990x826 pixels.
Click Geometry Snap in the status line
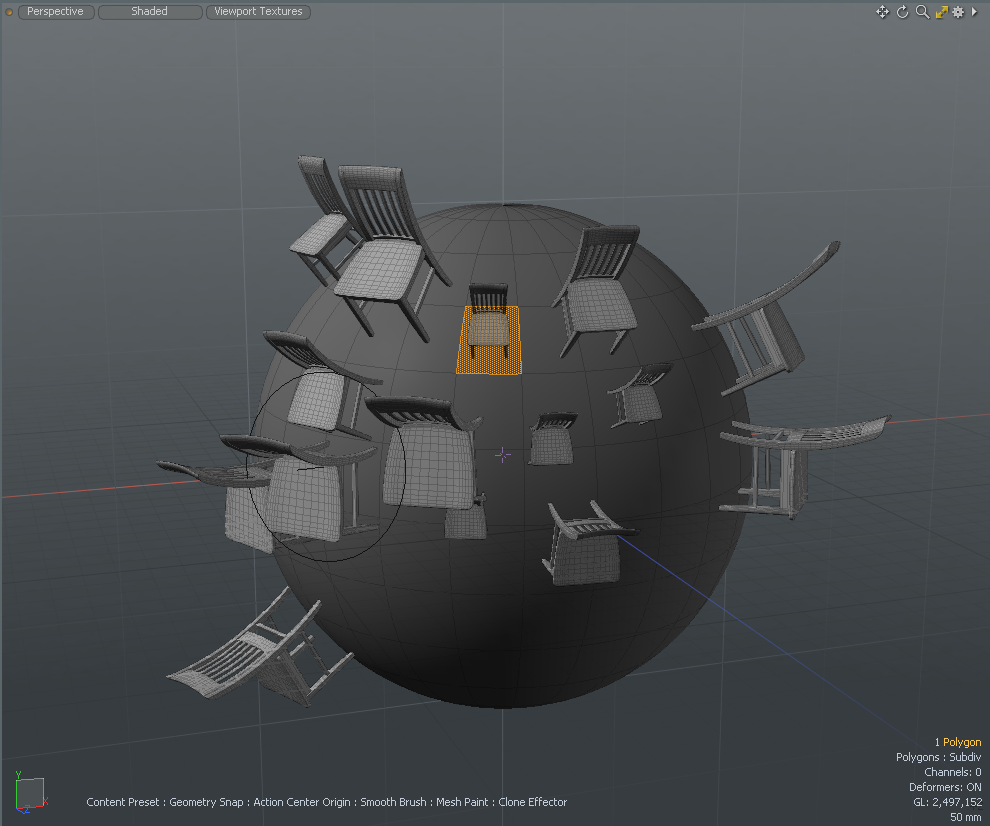(207, 802)
